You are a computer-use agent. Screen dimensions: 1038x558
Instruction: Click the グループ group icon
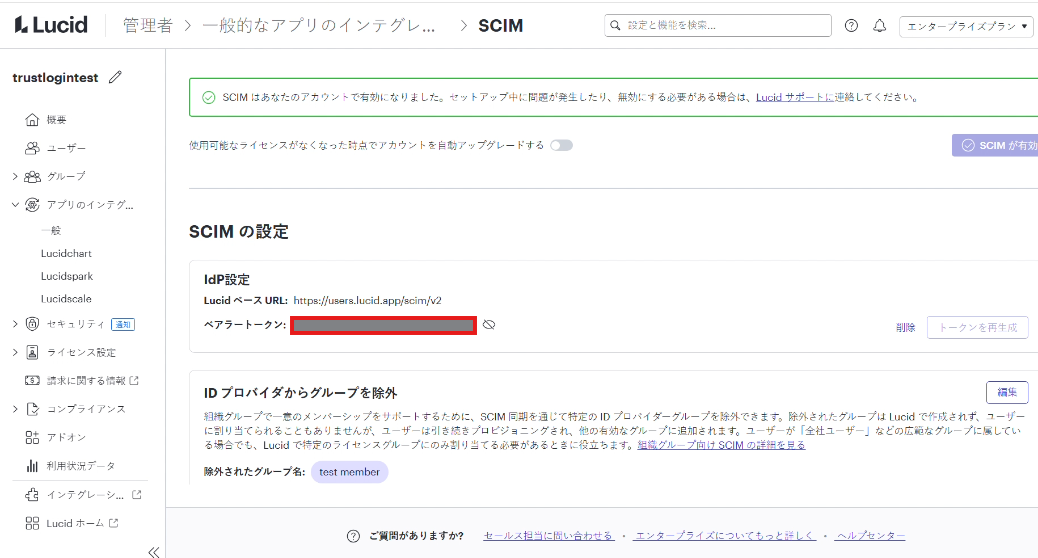(x=32, y=177)
